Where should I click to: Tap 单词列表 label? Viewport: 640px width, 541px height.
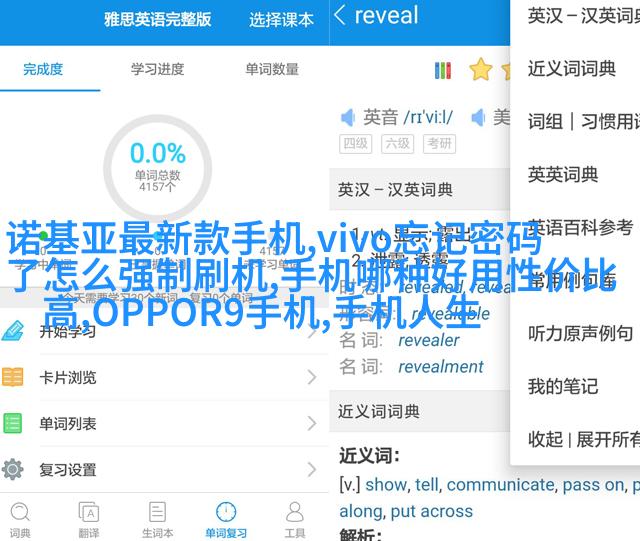pyautogui.click(x=68, y=423)
